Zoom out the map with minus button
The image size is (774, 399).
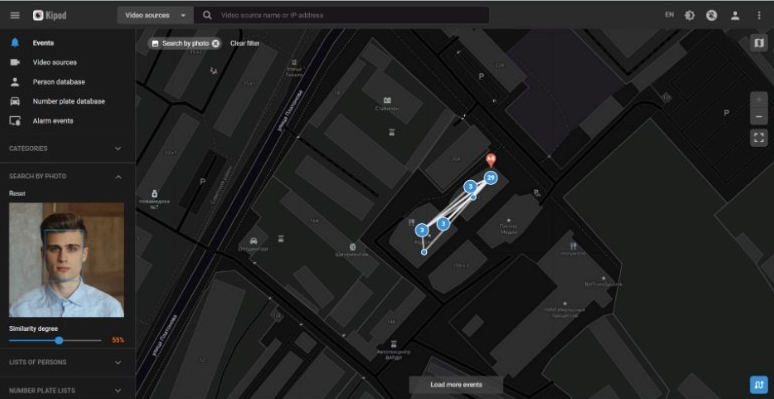[x=759, y=117]
